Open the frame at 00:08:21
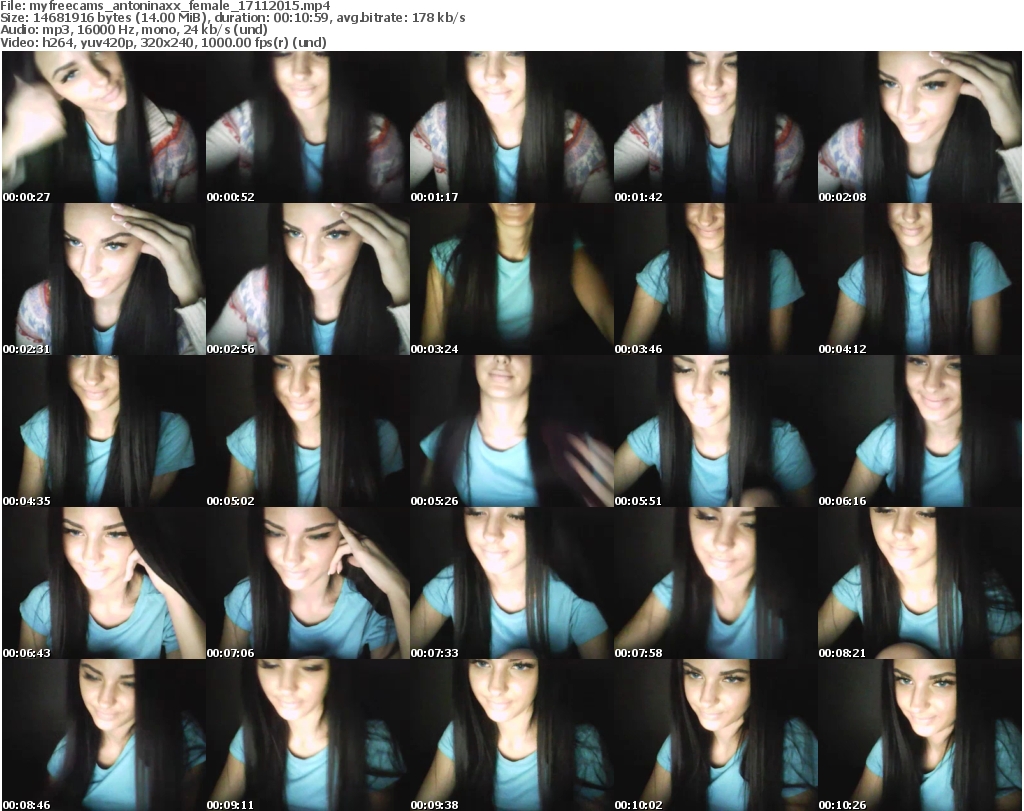Viewport: 1024px width, 811px height. 920,583
